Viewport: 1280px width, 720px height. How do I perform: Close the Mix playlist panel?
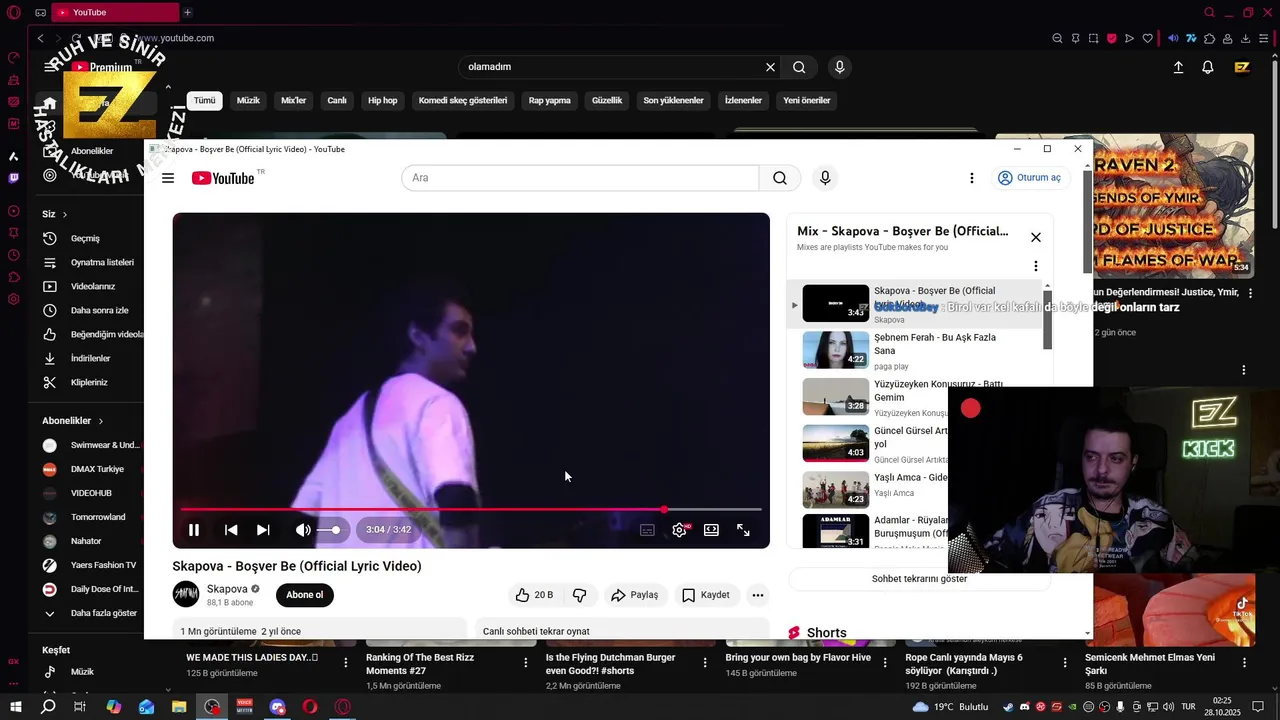1036,237
